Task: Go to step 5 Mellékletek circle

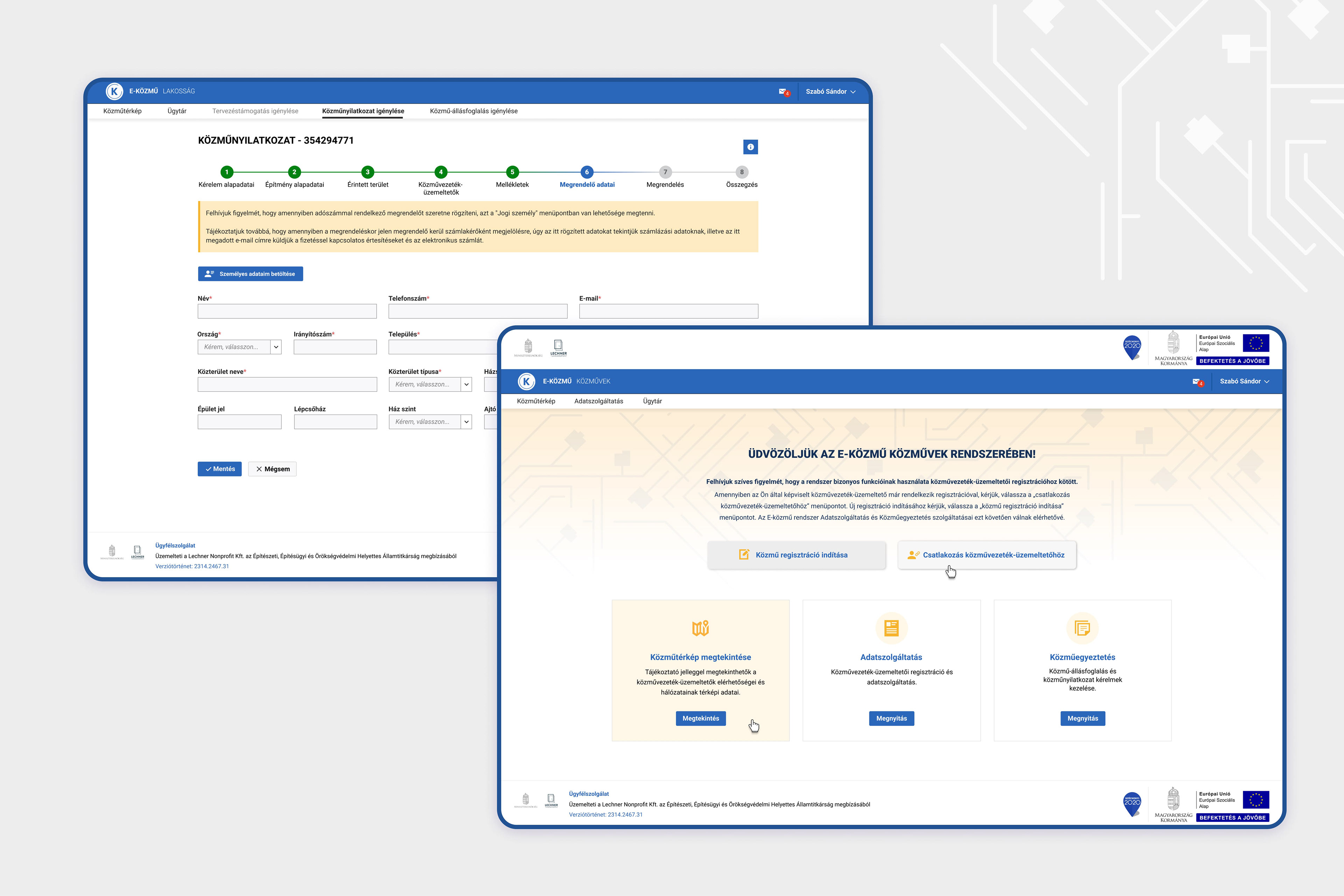Action: coord(512,172)
